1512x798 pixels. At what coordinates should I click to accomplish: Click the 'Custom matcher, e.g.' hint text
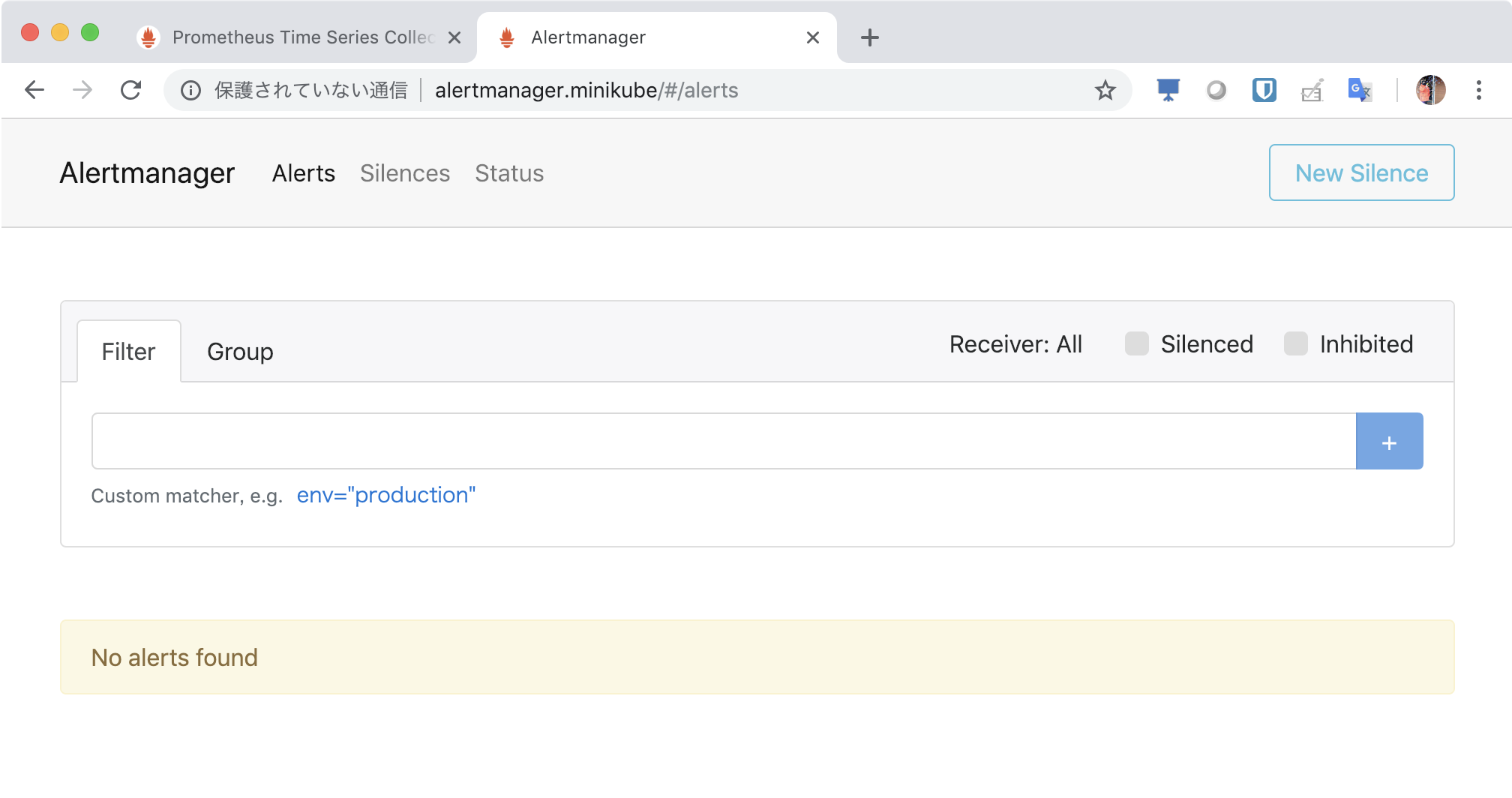187,496
